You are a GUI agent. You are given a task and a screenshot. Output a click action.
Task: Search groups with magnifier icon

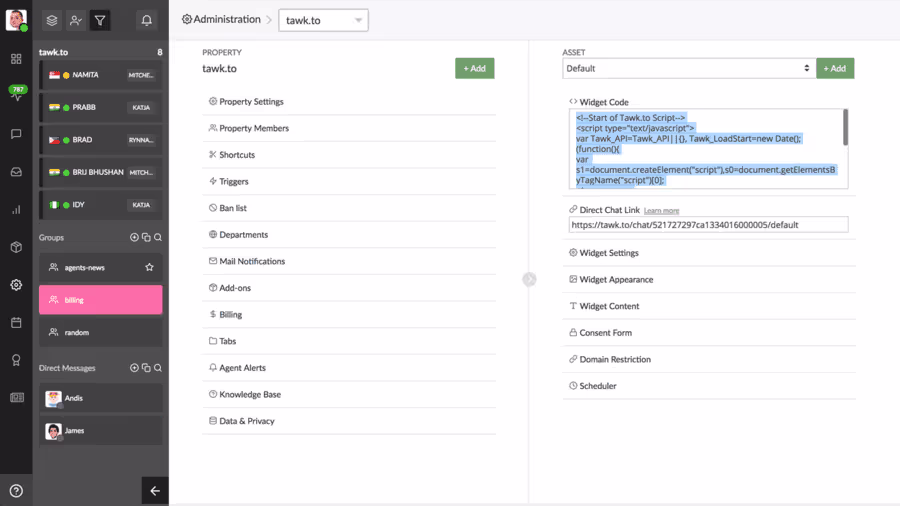(158, 238)
